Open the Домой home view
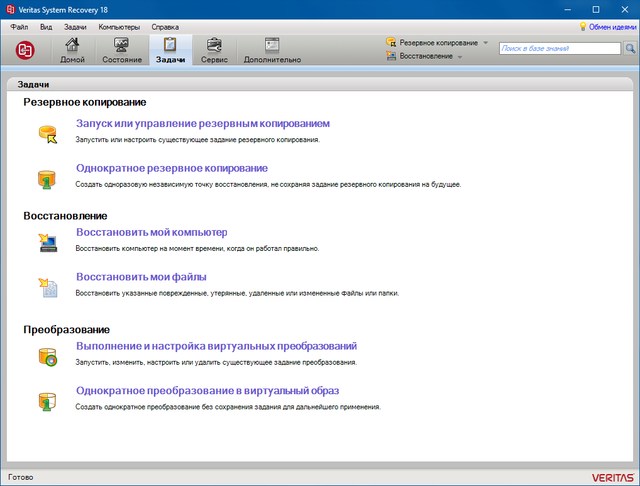Screen dimensions: 640x486 click(x=72, y=50)
